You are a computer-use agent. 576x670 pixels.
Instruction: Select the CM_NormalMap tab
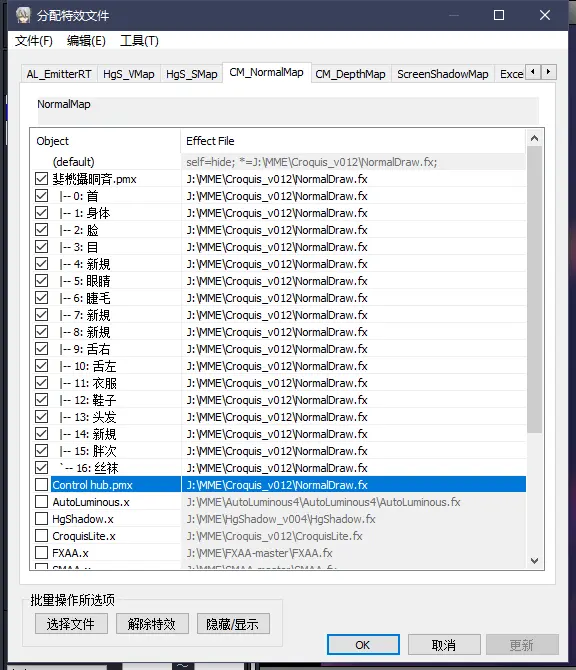coord(266,72)
